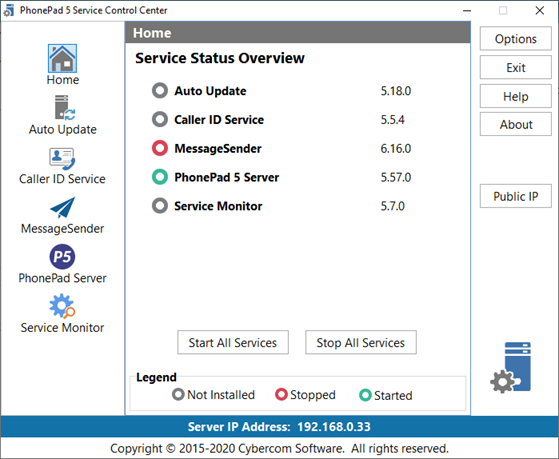Open the Options button
This screenshot has width=559, height=459.
pyautogui.click(x=516, y=39)
